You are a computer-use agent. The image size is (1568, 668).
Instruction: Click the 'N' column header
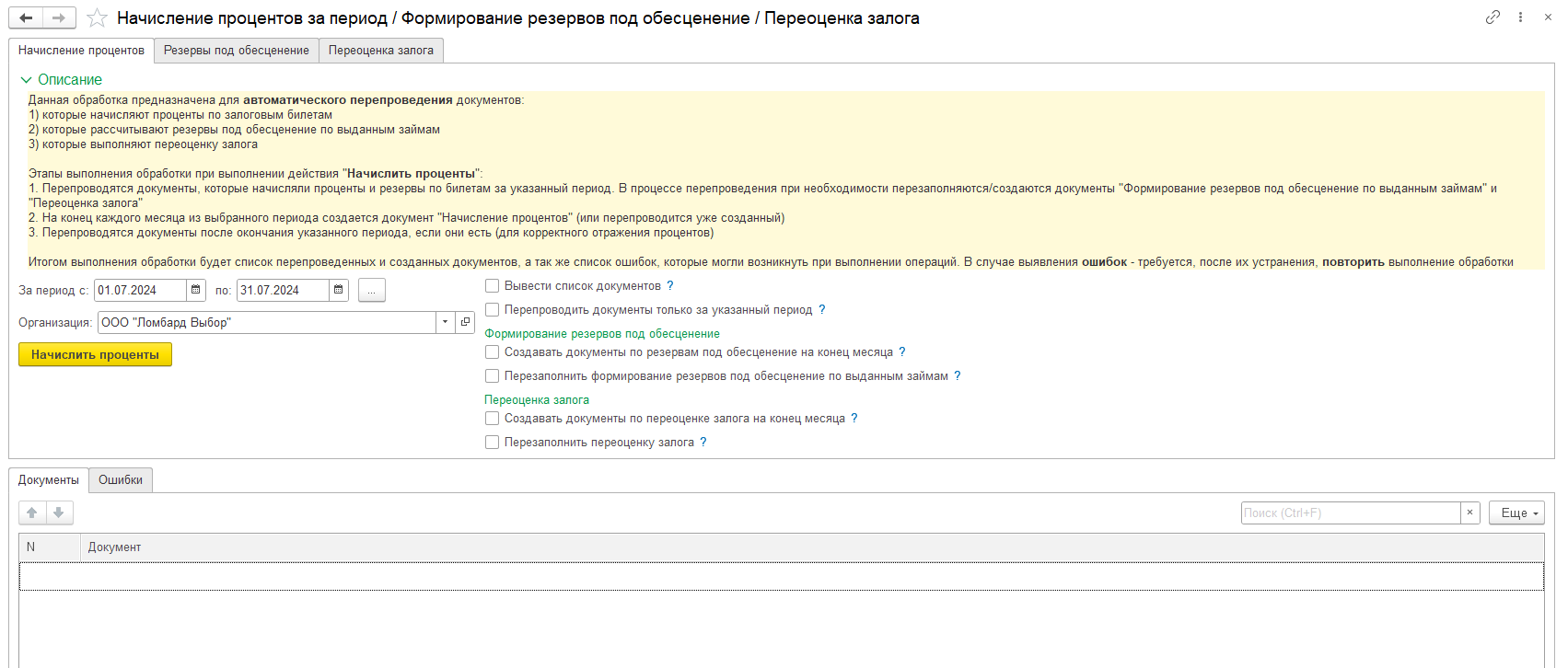50,547
